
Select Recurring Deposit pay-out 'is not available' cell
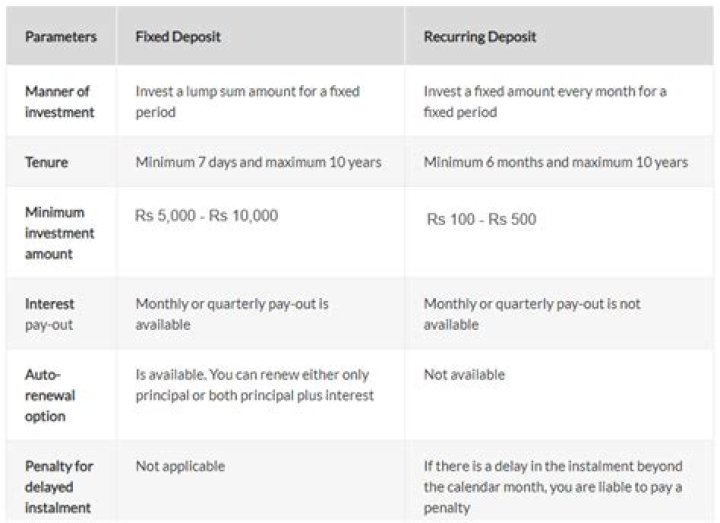[532, 314]
